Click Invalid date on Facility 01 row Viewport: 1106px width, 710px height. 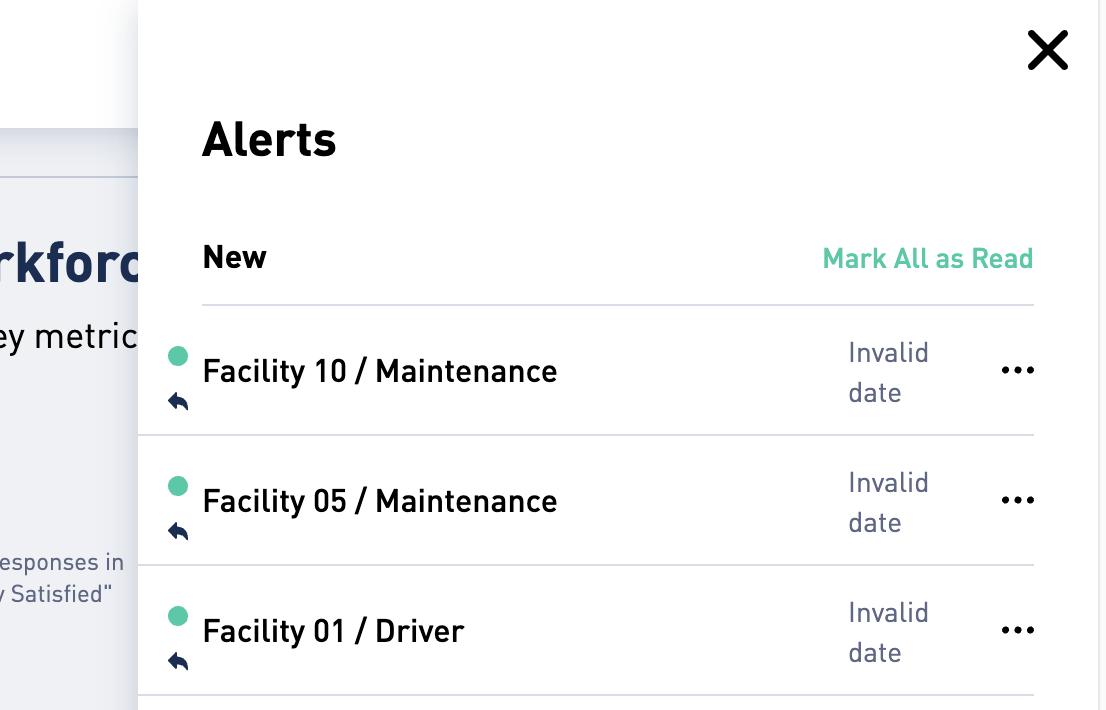[x=888, y=632]
